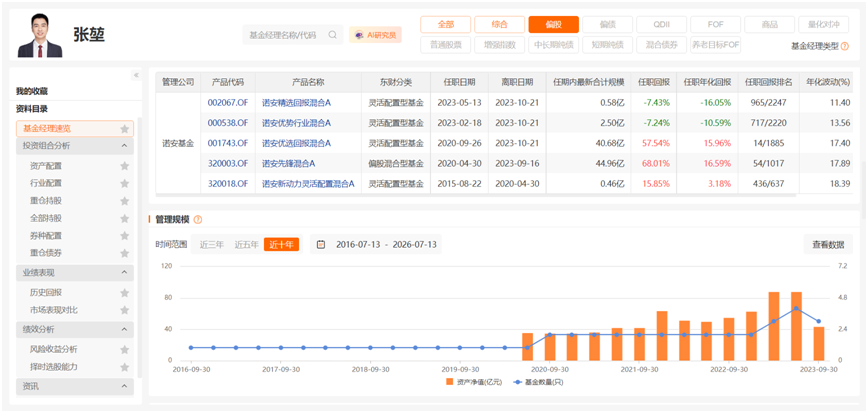Screen dimensions: 868x413
Task: Select the 增强指数 sub-filter
Action: click(499, 45)
